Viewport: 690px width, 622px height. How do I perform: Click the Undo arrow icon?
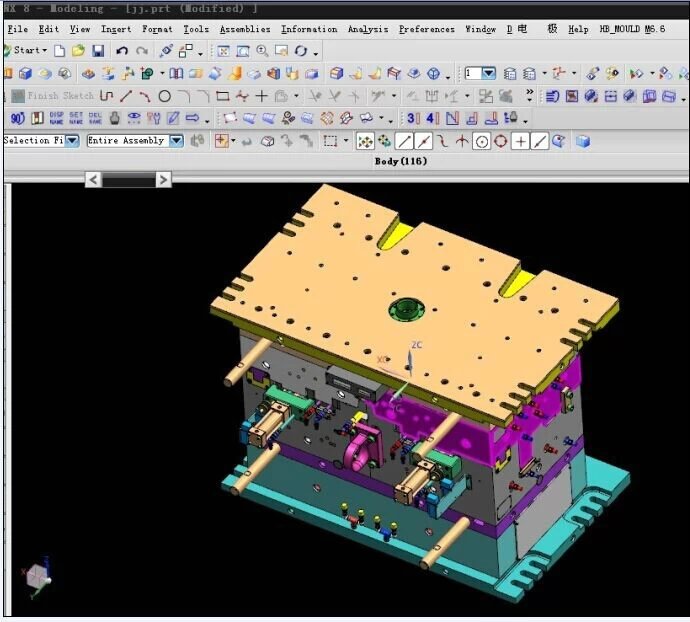pyautogui.click(x=121, y=51)
